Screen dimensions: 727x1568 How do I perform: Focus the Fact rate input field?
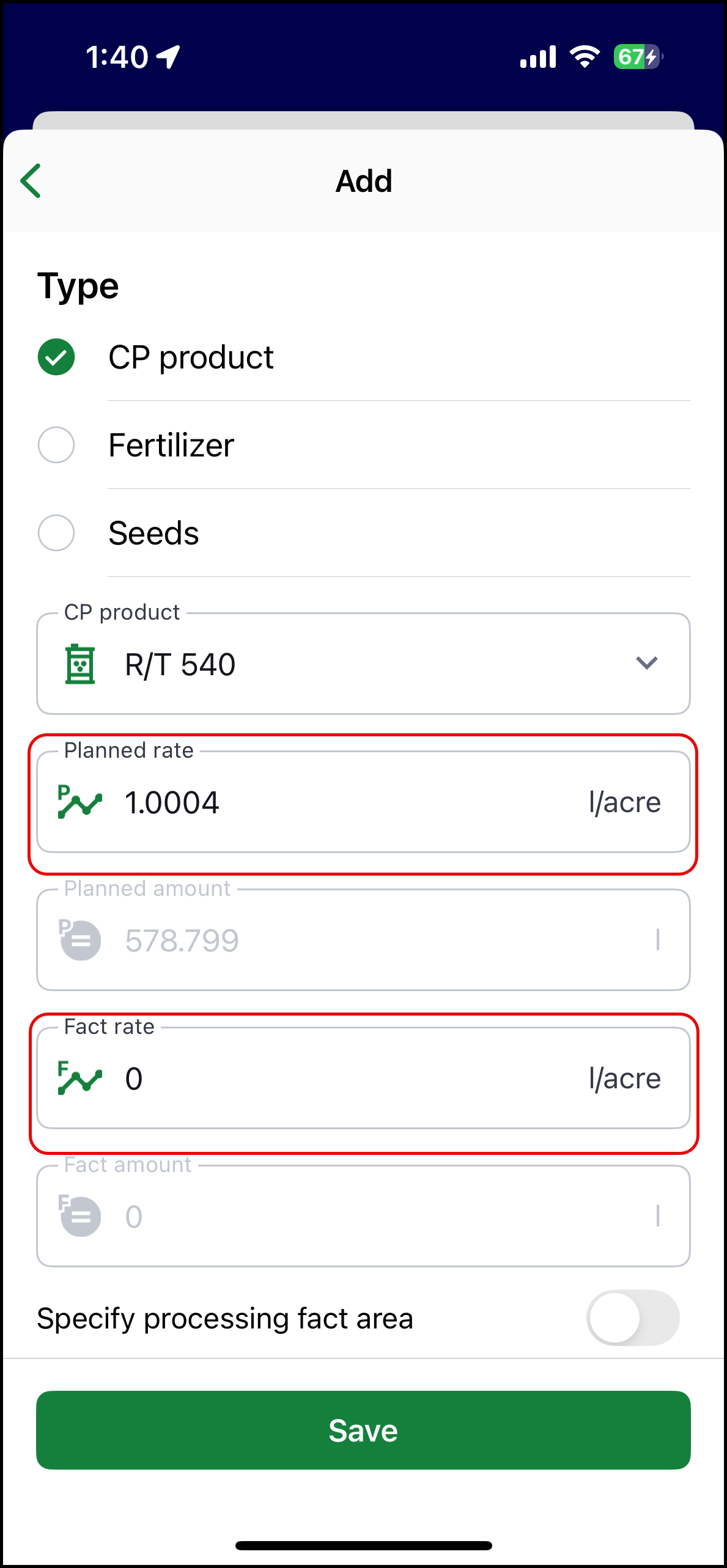coord(342,1079)
